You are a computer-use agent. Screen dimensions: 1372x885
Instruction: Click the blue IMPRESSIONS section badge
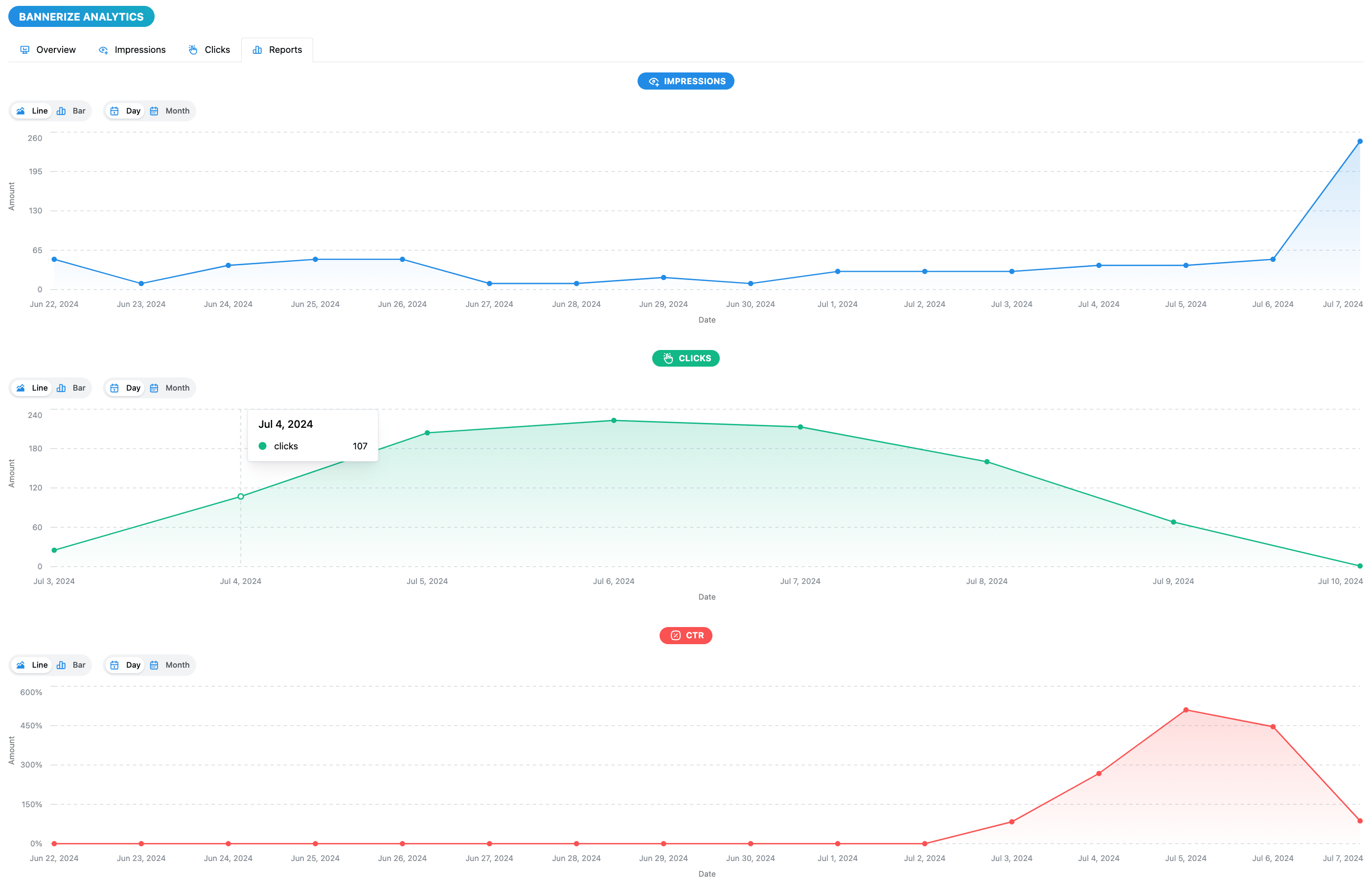point(686,81)
